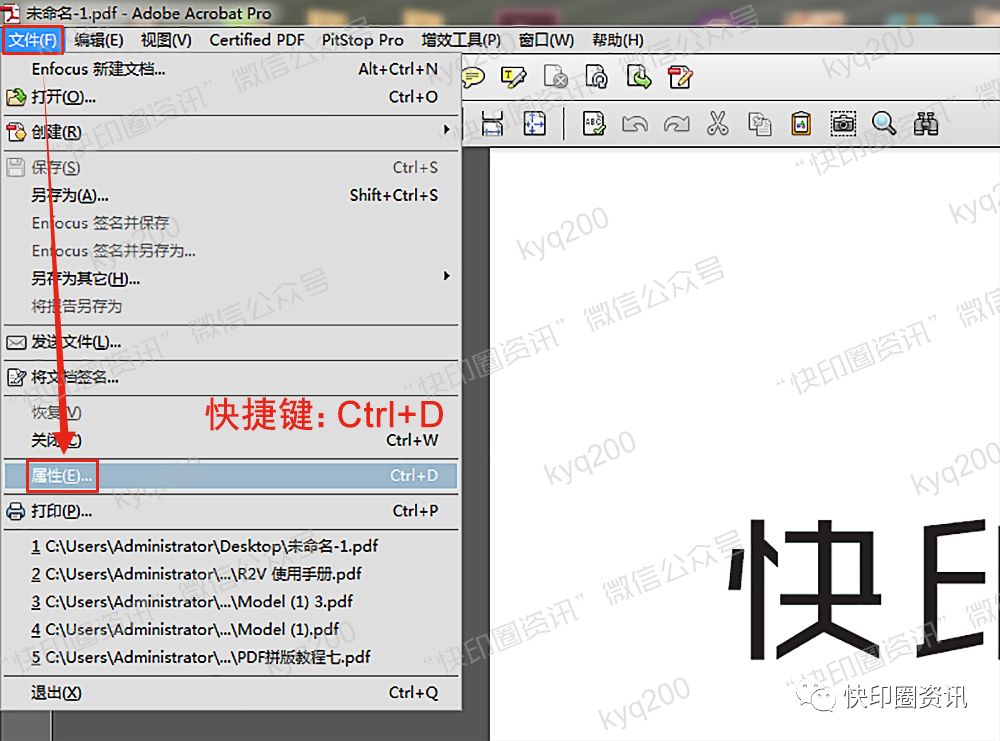Open the 帮助(H) menu
The height and width of the screenshot is (741, 1000).
click(617, 40)
